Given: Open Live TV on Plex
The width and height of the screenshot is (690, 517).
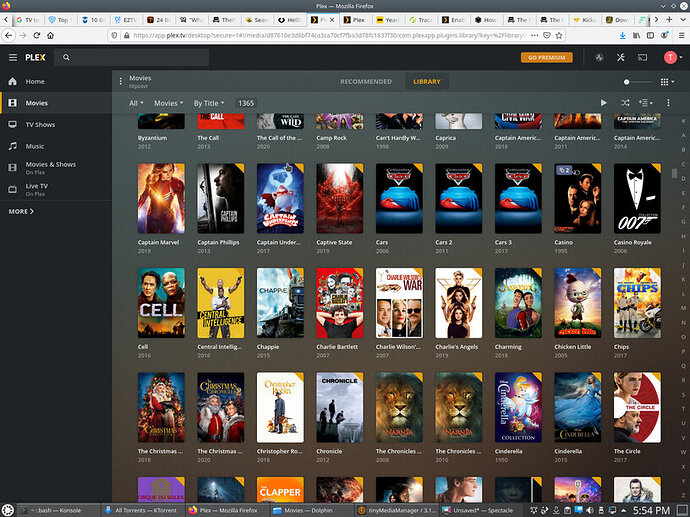Looking at the screenshot, I should click(56, 189).
